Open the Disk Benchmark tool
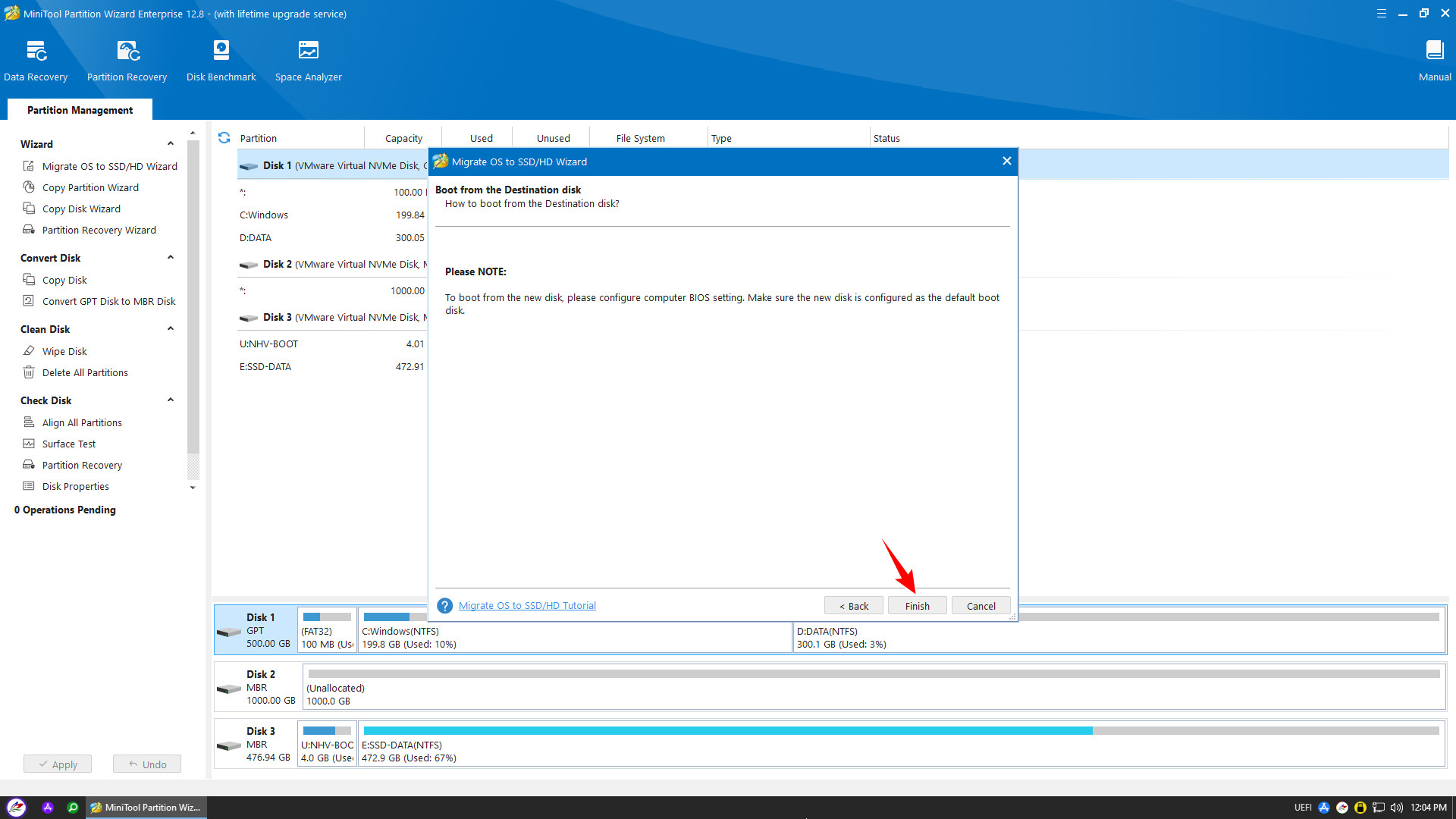Image resolution: width=1456 pixels, height=819 pixels. [x=221, y=61]
